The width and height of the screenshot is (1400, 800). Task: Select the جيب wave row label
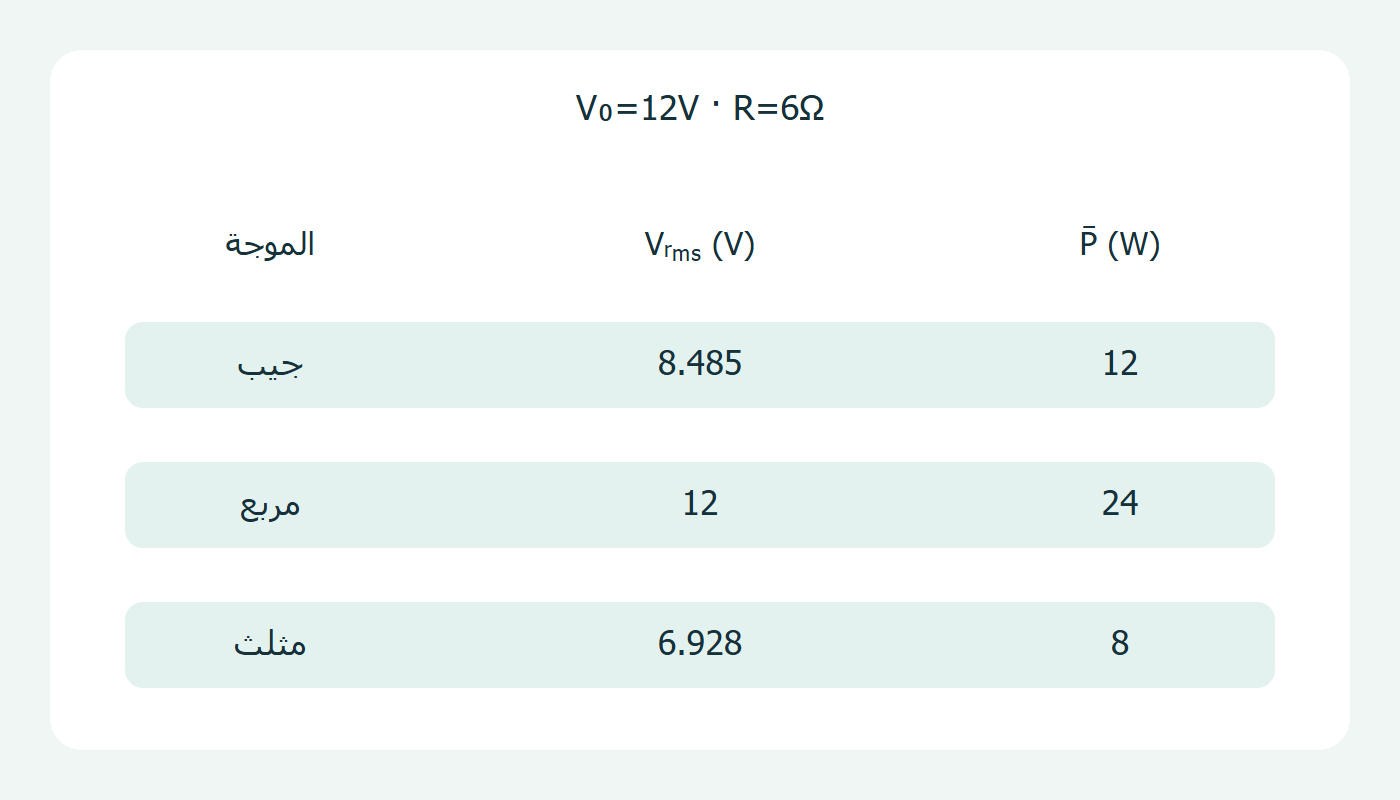(x=270, y=365)
